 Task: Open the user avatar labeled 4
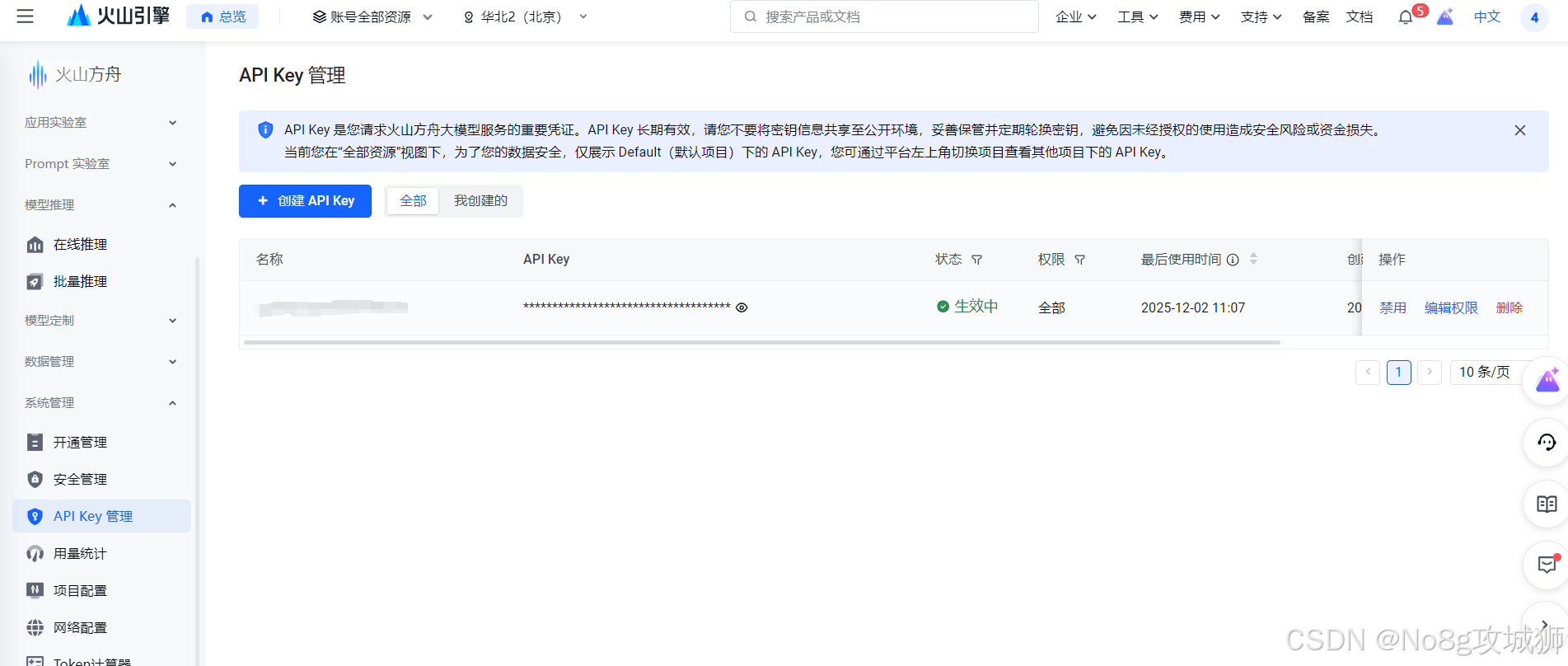pyautogui.click(x=1534, y=17)
